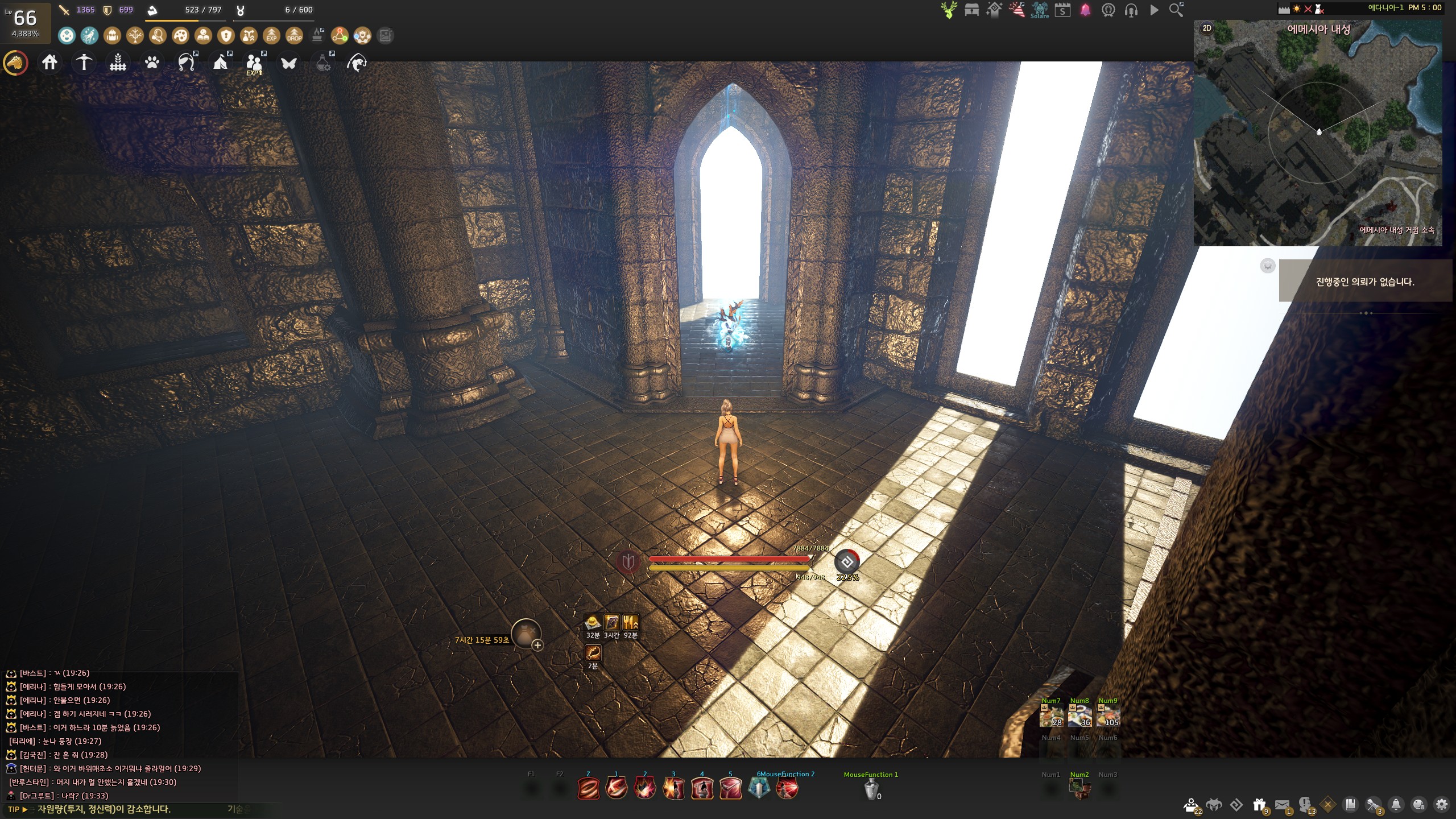This screenshot has width=1456, height=819.
Task: Open the horned helmet icon in bottom bar
Action: coord(1214,804)
